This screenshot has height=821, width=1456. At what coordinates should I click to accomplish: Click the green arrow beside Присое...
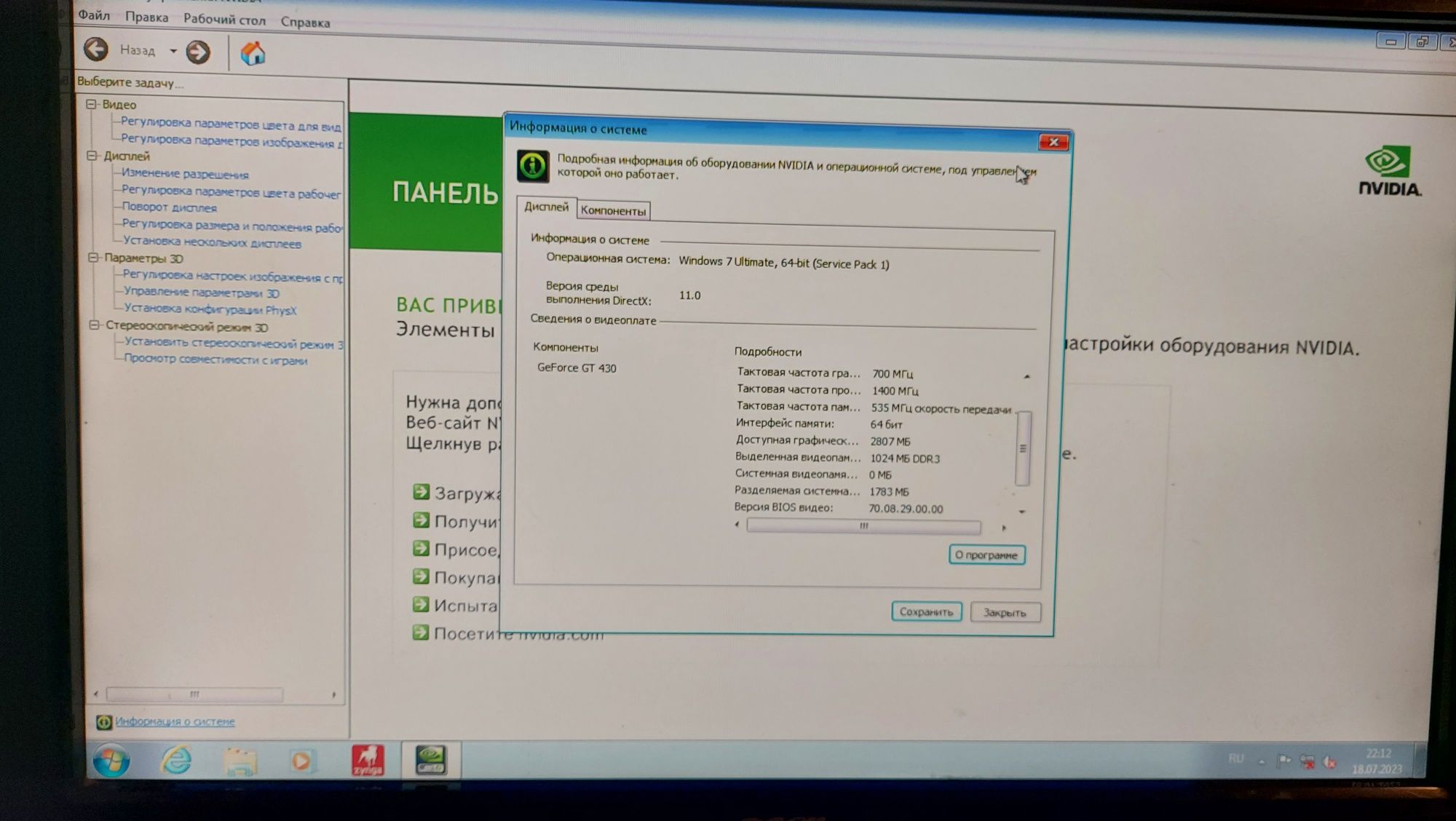(421, 547)
